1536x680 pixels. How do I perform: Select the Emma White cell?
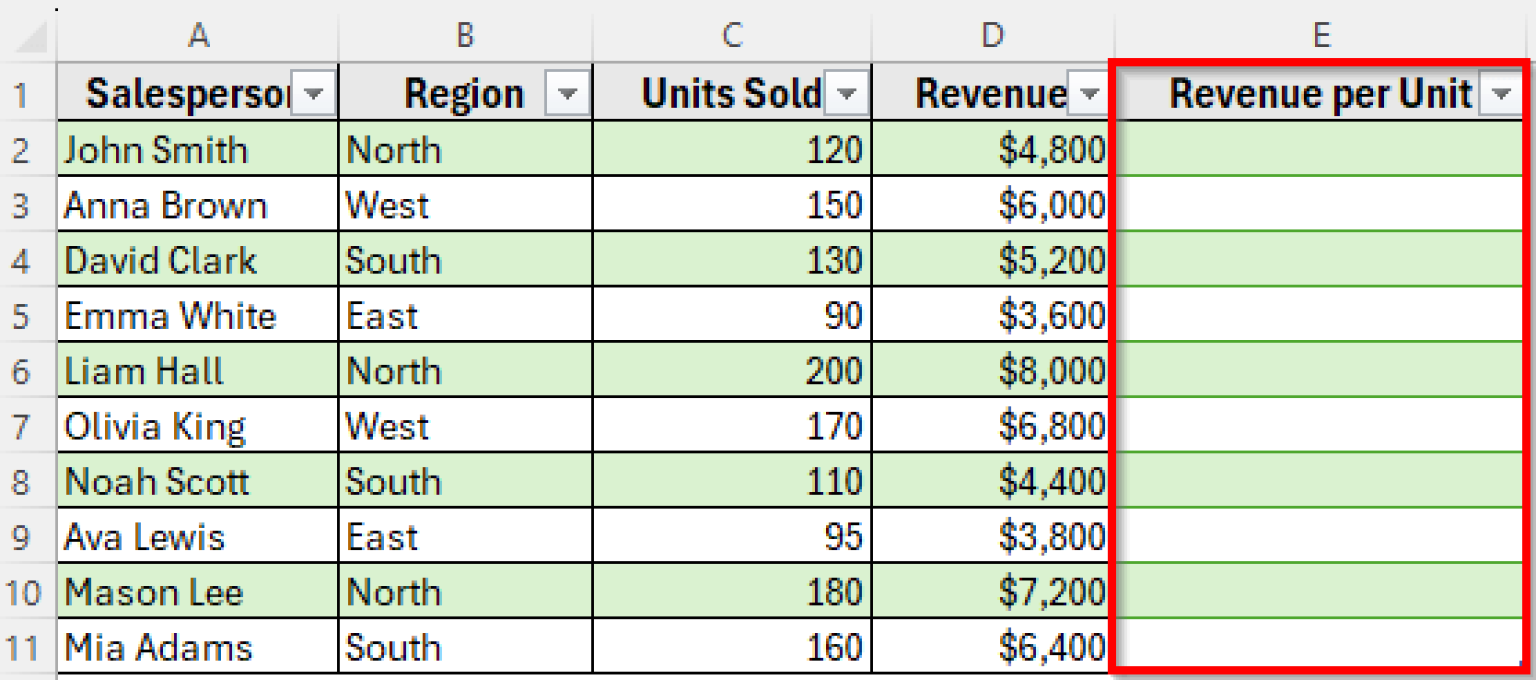pyautogui.click(x=198, y=316)
